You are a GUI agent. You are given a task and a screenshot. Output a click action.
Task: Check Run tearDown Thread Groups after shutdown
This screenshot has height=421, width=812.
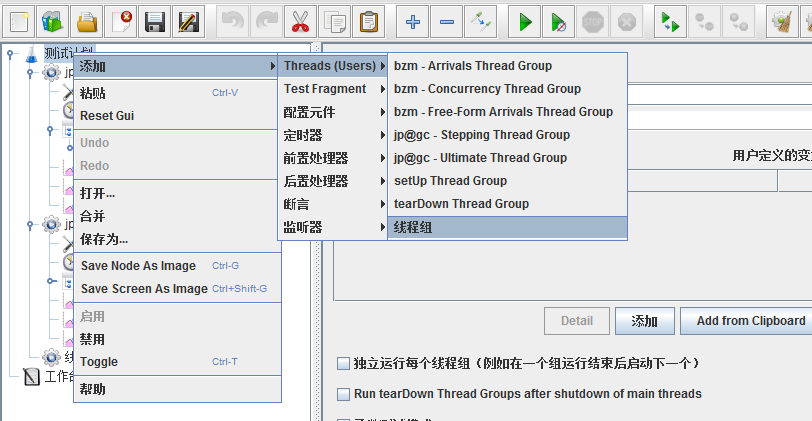(x=343, y=394)
